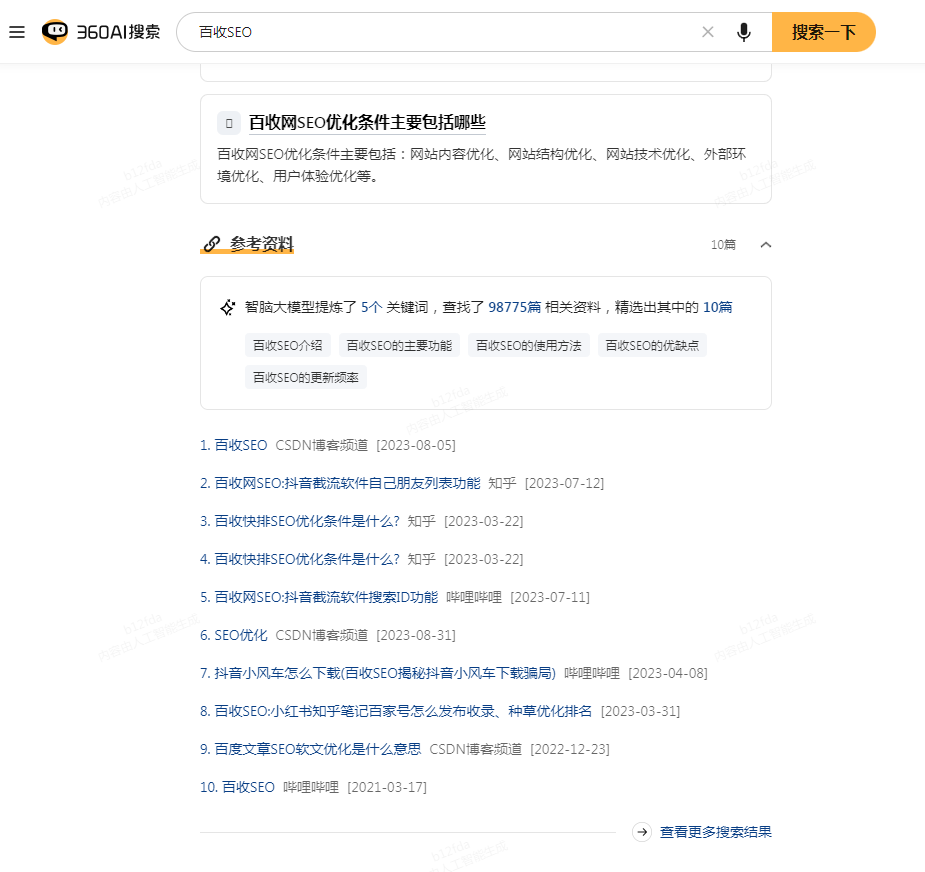The width and height of the screenshot is (925, 872).
Task: Select the 百收SEO的主要功能 keyword tag
Action: (399, 345)
